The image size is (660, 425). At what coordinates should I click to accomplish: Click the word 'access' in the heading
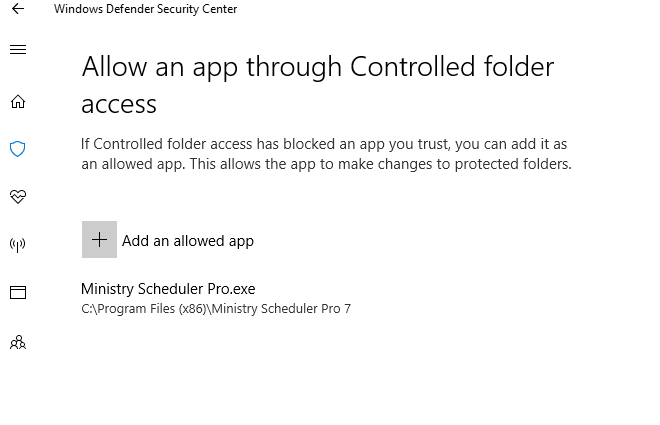[x=119, y=103]
